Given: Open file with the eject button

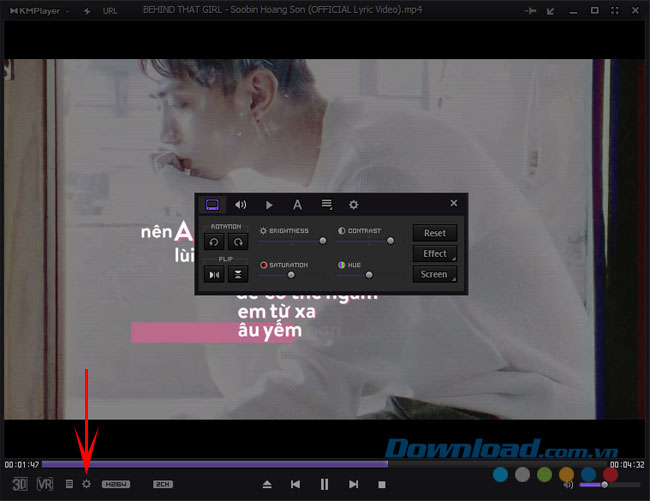Looking at the screenshot, I should point(267,484).
